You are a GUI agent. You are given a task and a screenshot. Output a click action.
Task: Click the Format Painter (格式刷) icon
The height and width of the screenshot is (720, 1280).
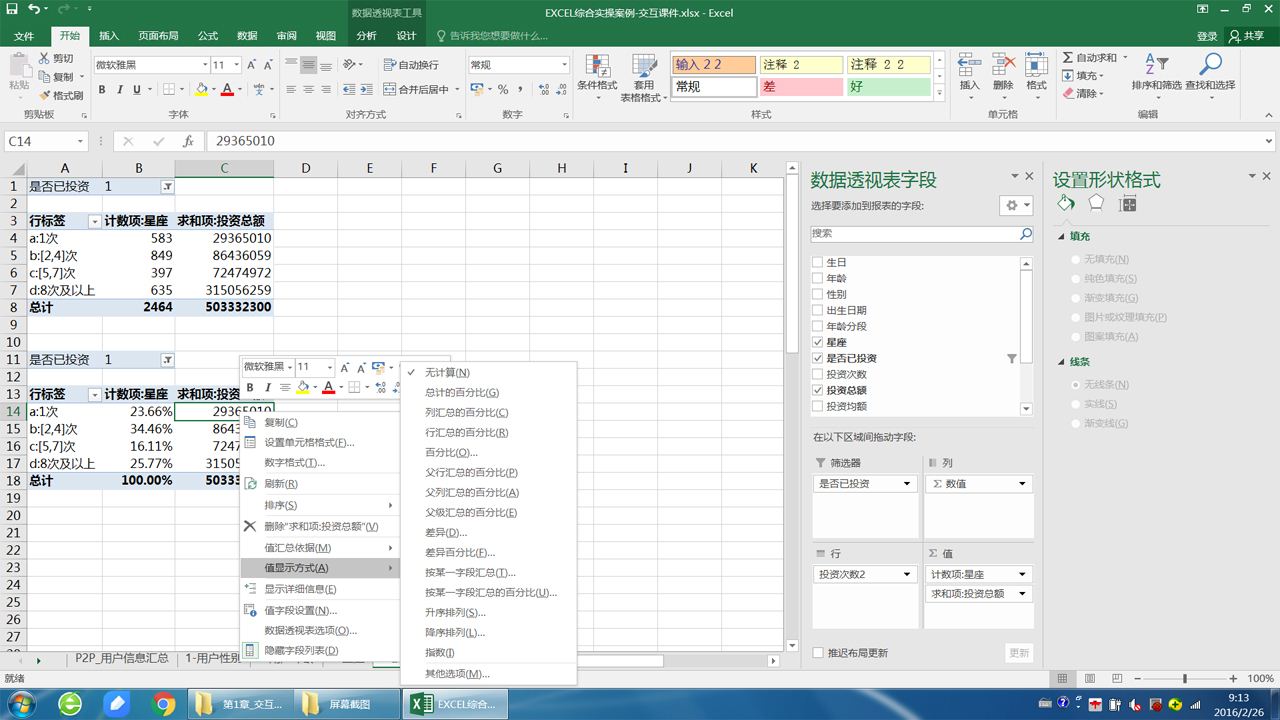click(45, 95)
